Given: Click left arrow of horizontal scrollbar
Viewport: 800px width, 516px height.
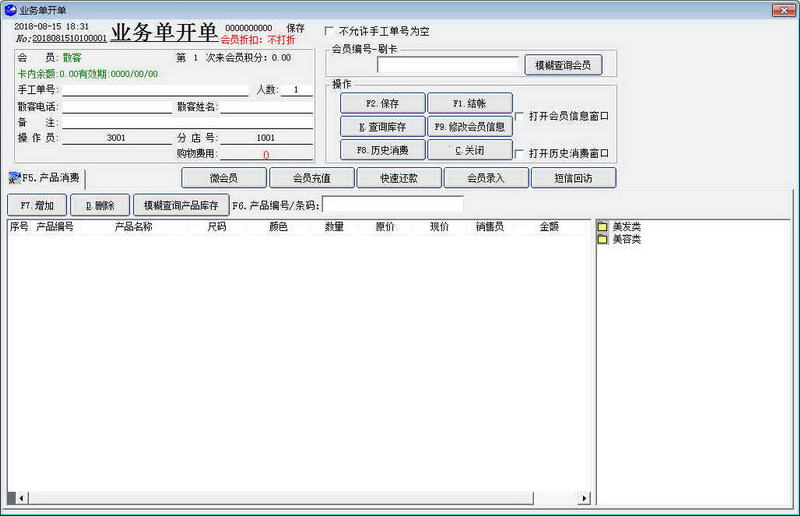Looking at the screenshot, I should pos(22,498).
